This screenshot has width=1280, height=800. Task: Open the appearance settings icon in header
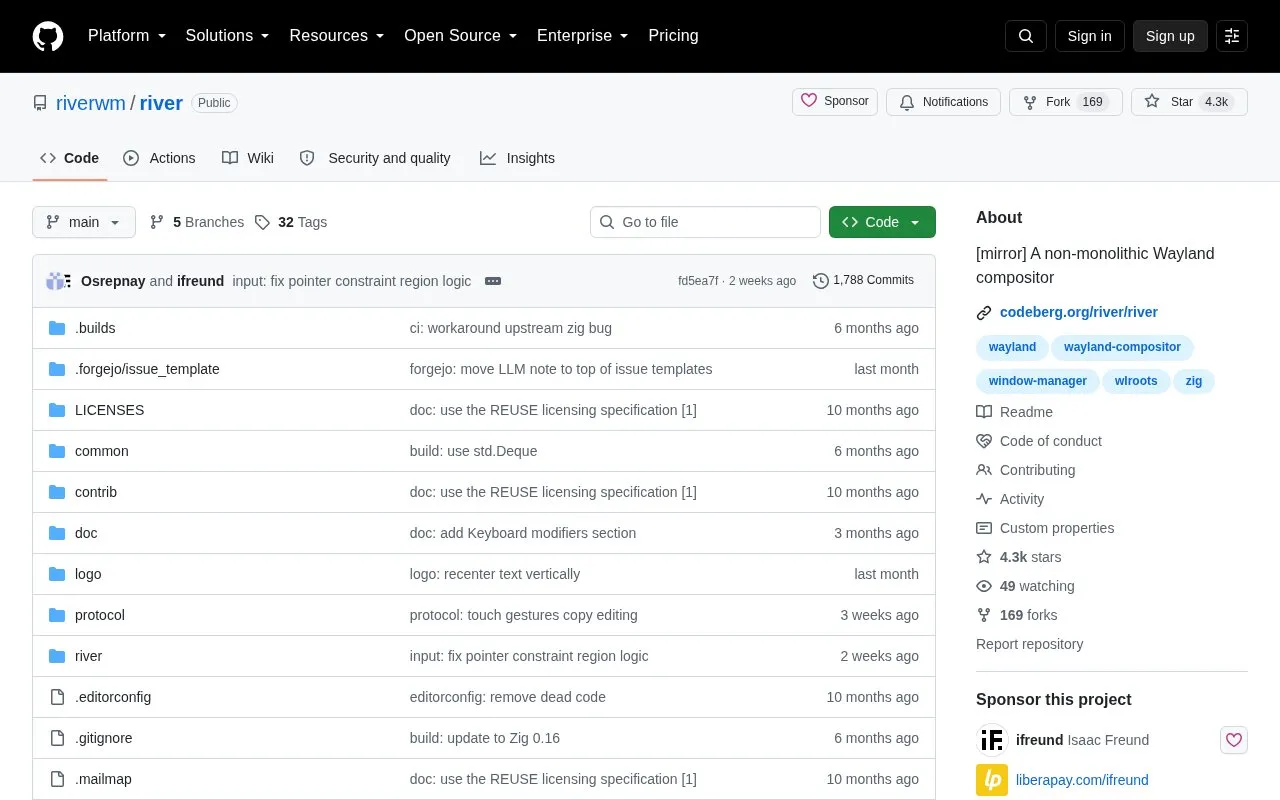click(1232, 36)
